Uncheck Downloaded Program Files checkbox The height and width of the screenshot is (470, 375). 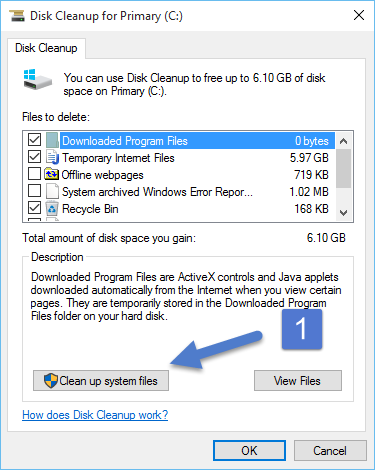34,140
